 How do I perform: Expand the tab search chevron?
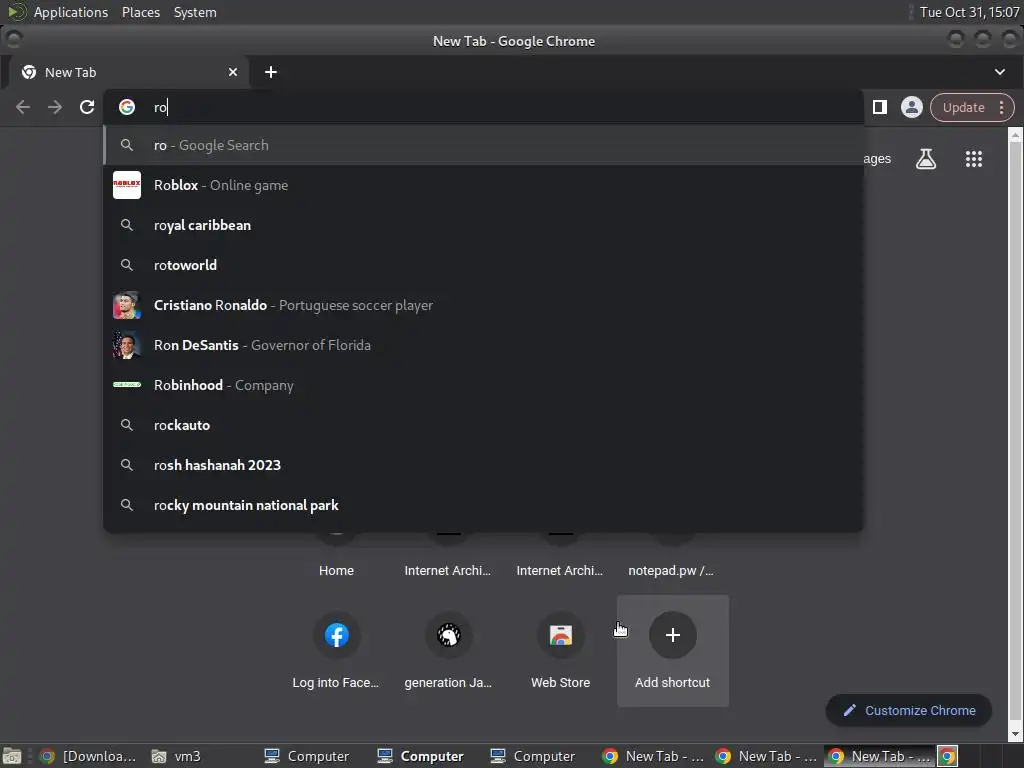click(1000, 72)
